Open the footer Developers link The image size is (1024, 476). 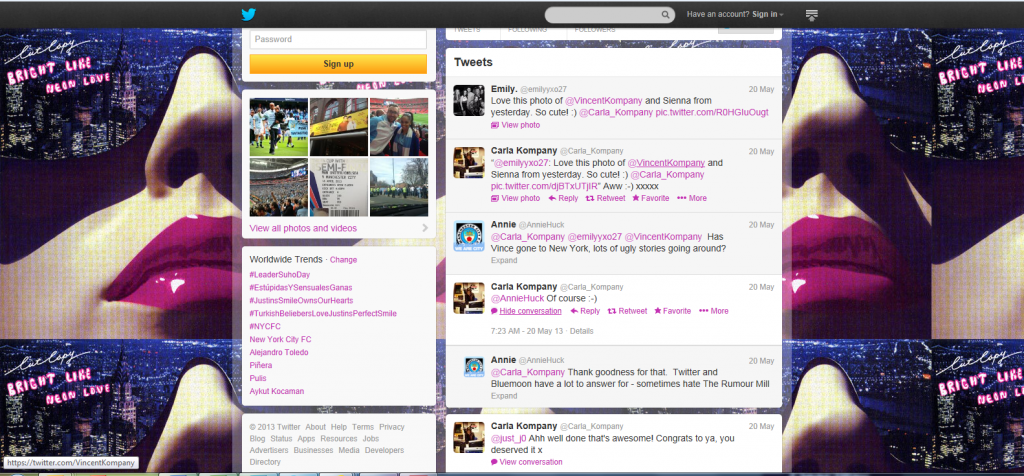click(384, 451)
